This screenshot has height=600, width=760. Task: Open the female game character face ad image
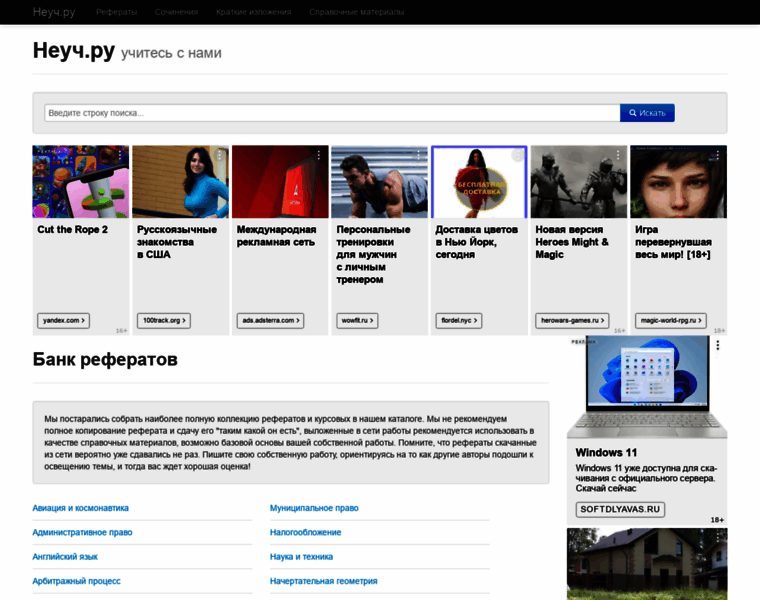(x=679, y=182)
